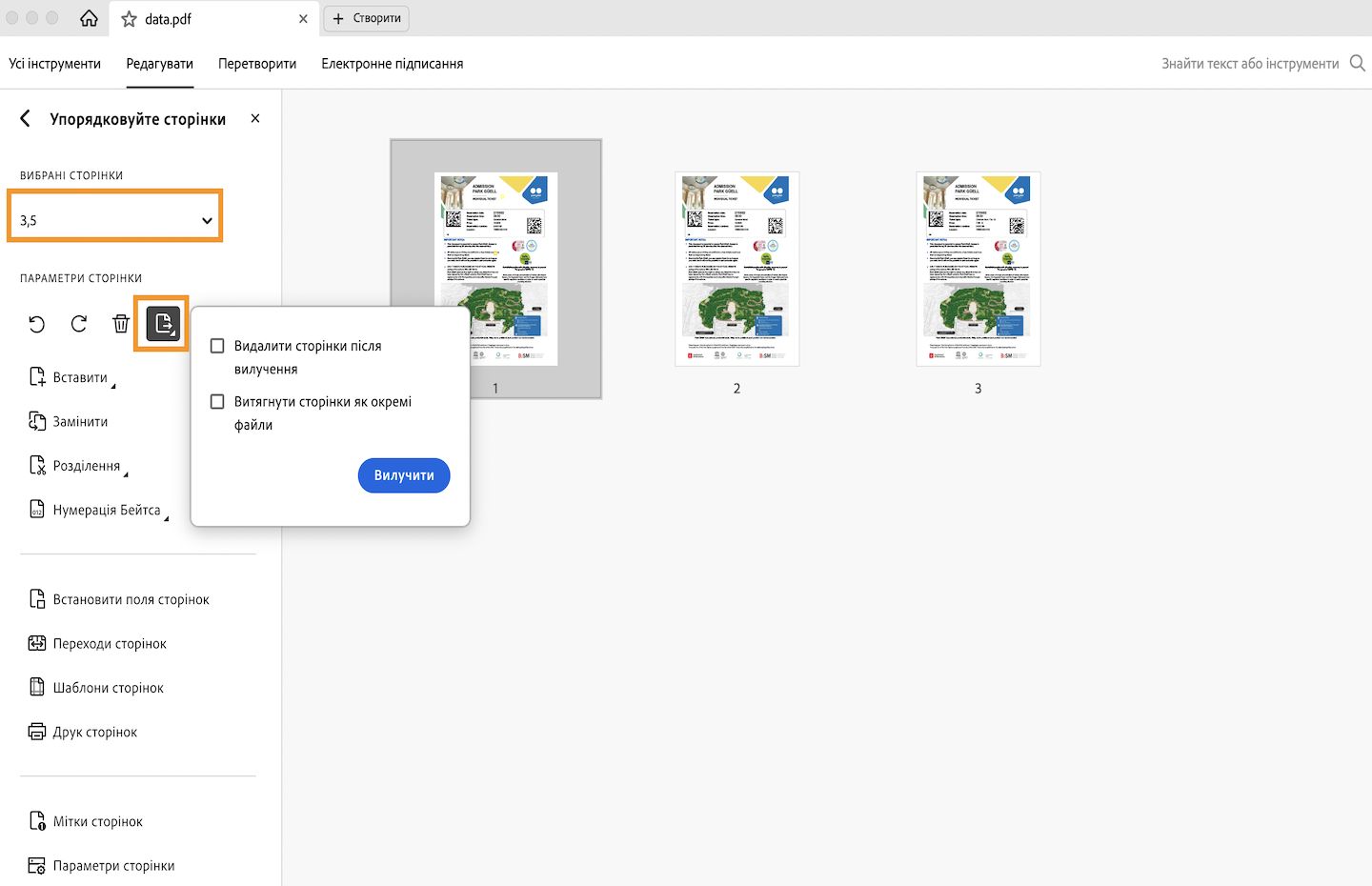1372x886 pixels.
Task: Open the extract pages tool icon
Action: point(162,324)
